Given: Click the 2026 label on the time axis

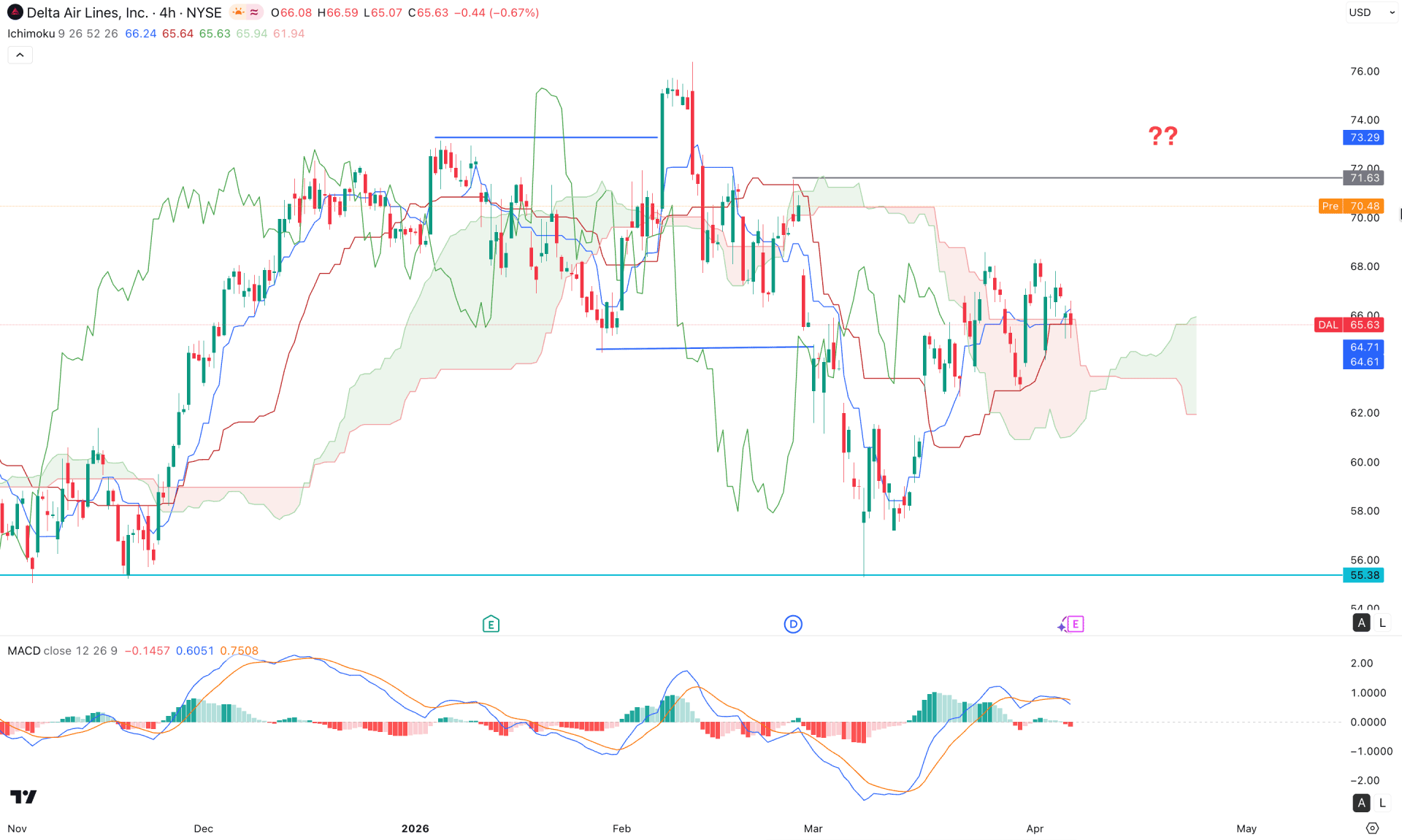Looking at the screenshot, I should [x=415, y=828].
